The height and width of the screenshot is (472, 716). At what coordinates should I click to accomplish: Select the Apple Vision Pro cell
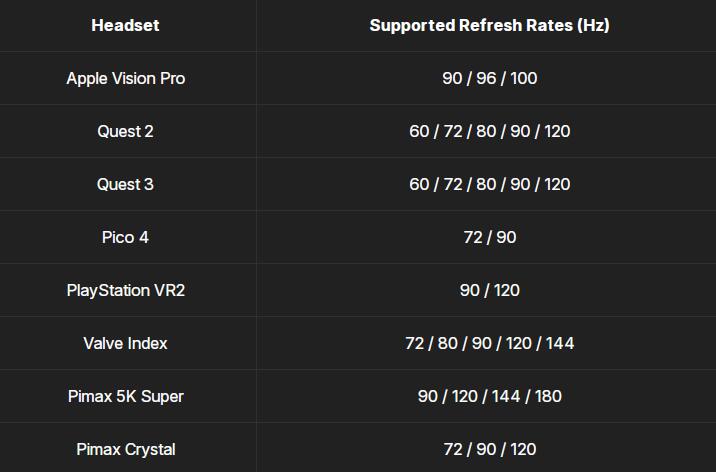[125, 78]
